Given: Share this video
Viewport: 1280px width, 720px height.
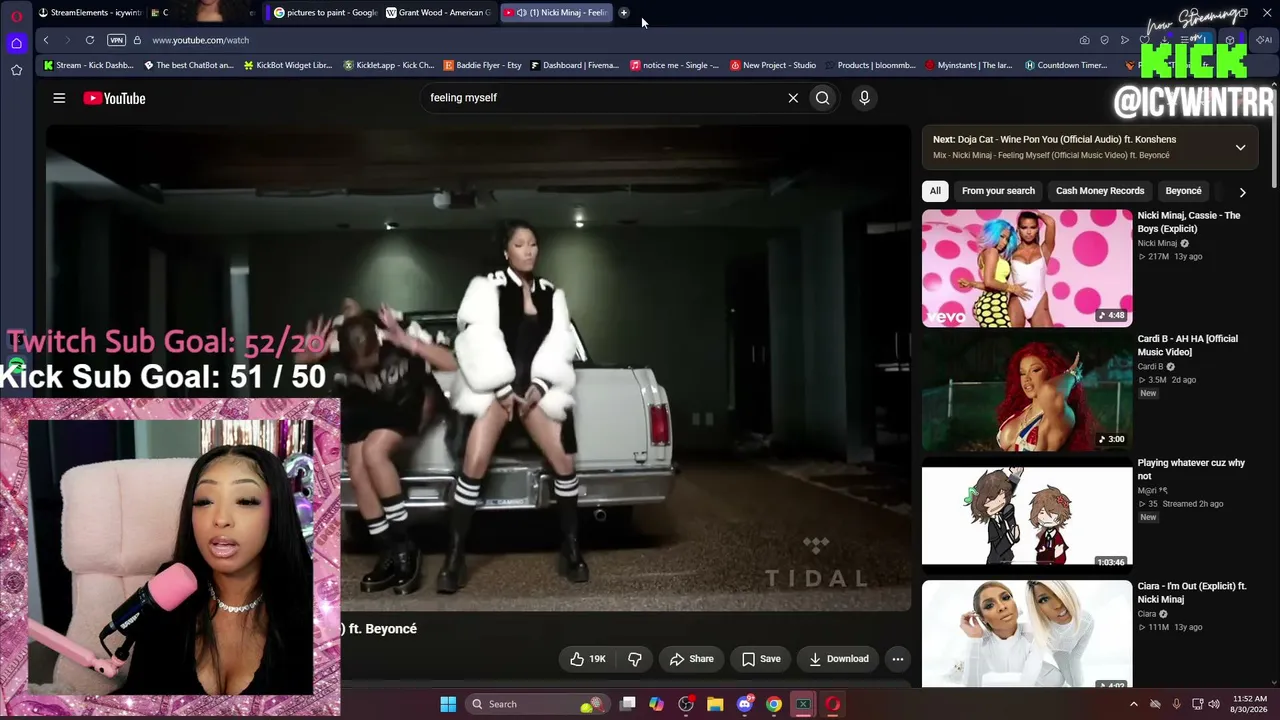Looking at the screenshot, I should tap(691, 659).
